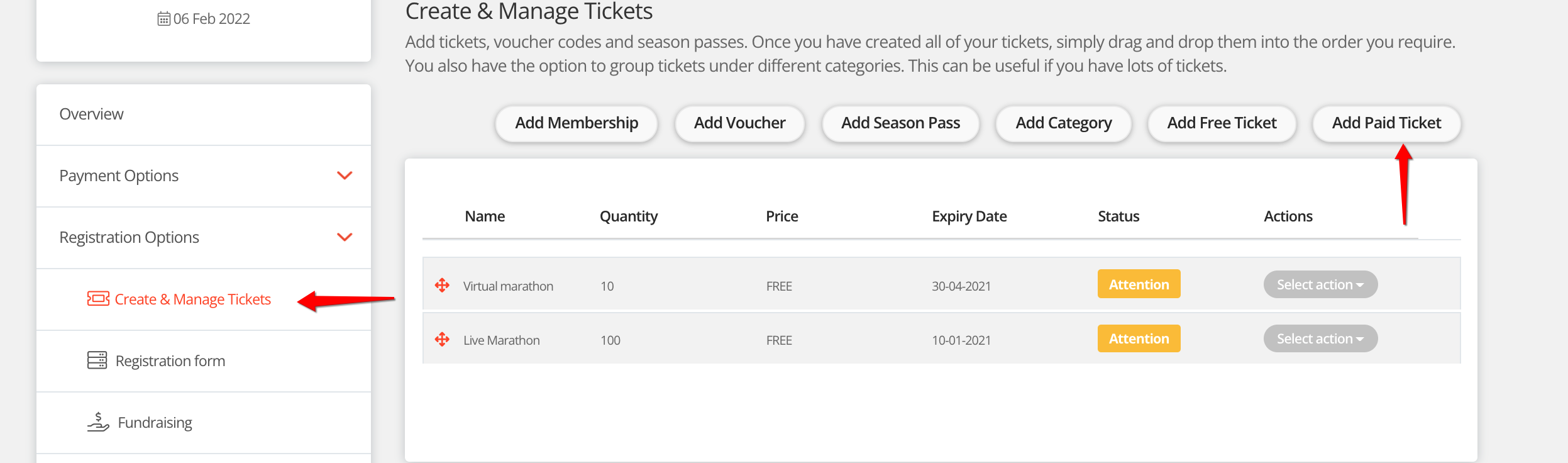Viewport: 1568px width, 463px height.
Task: Click Add Category button
Action: (1063, 123)
